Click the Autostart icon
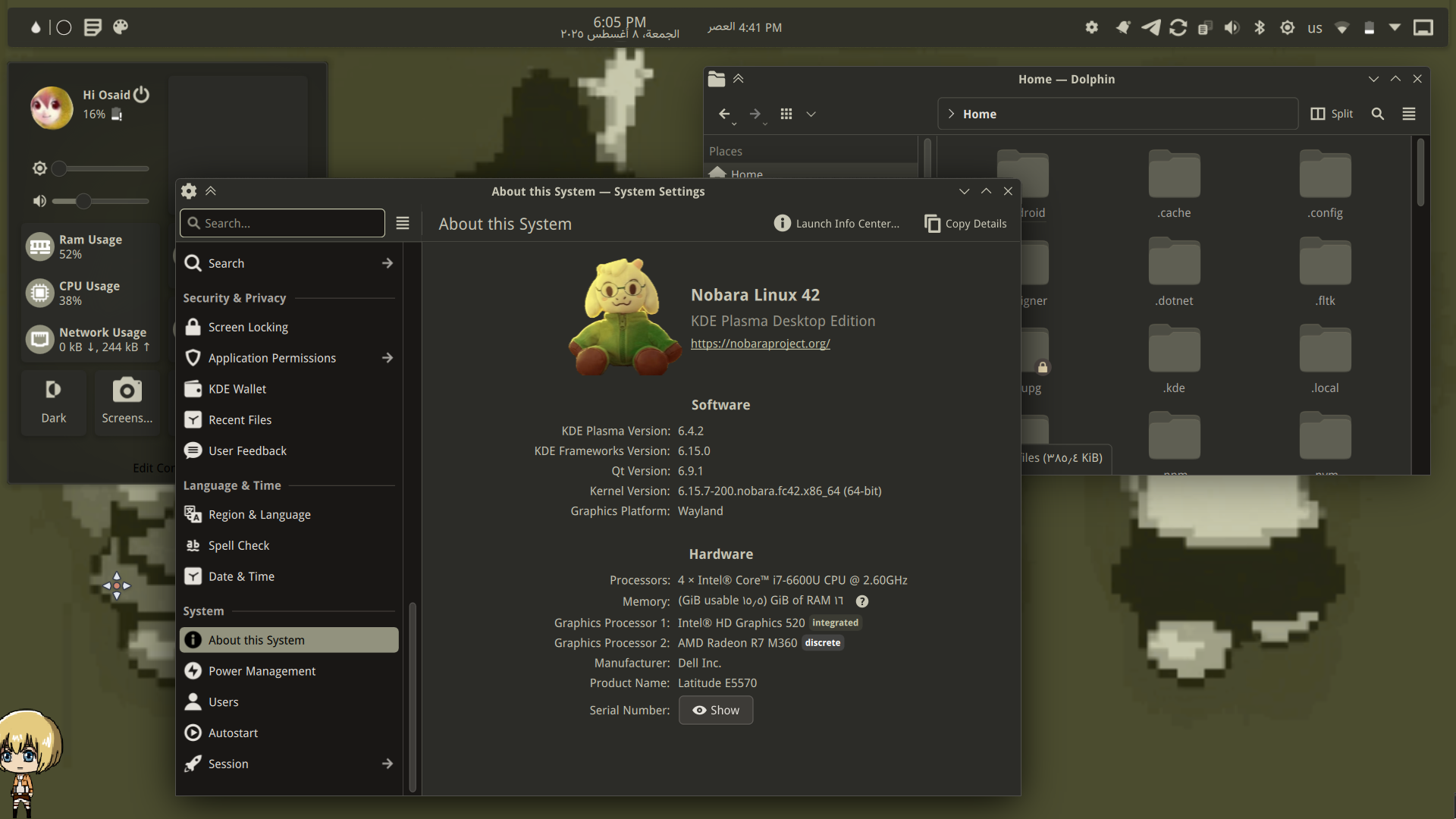This screenshot has width=1456, height=819. (x=193, y=733)
